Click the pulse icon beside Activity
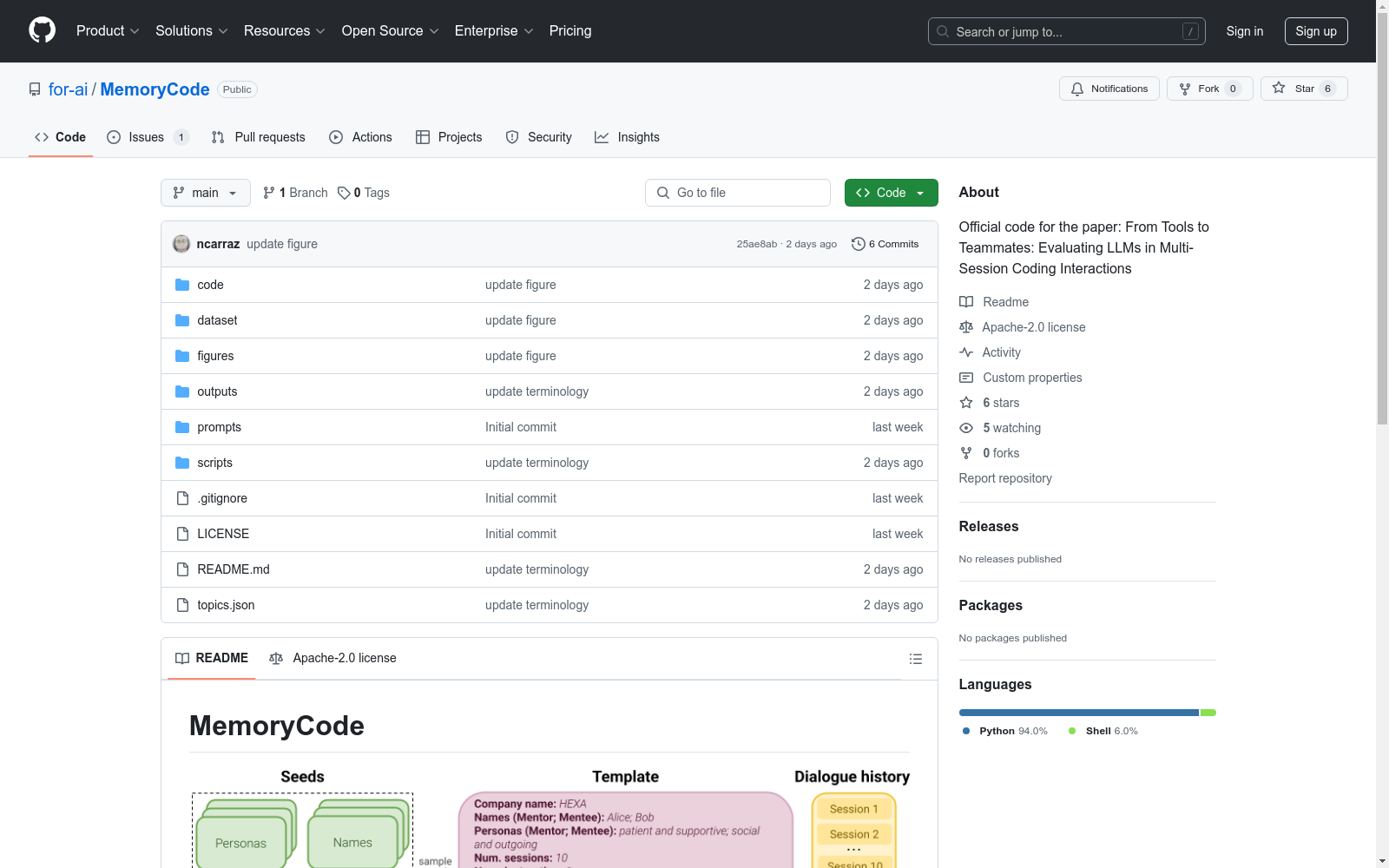The image size is (1389, 868). tap(966, 352)
